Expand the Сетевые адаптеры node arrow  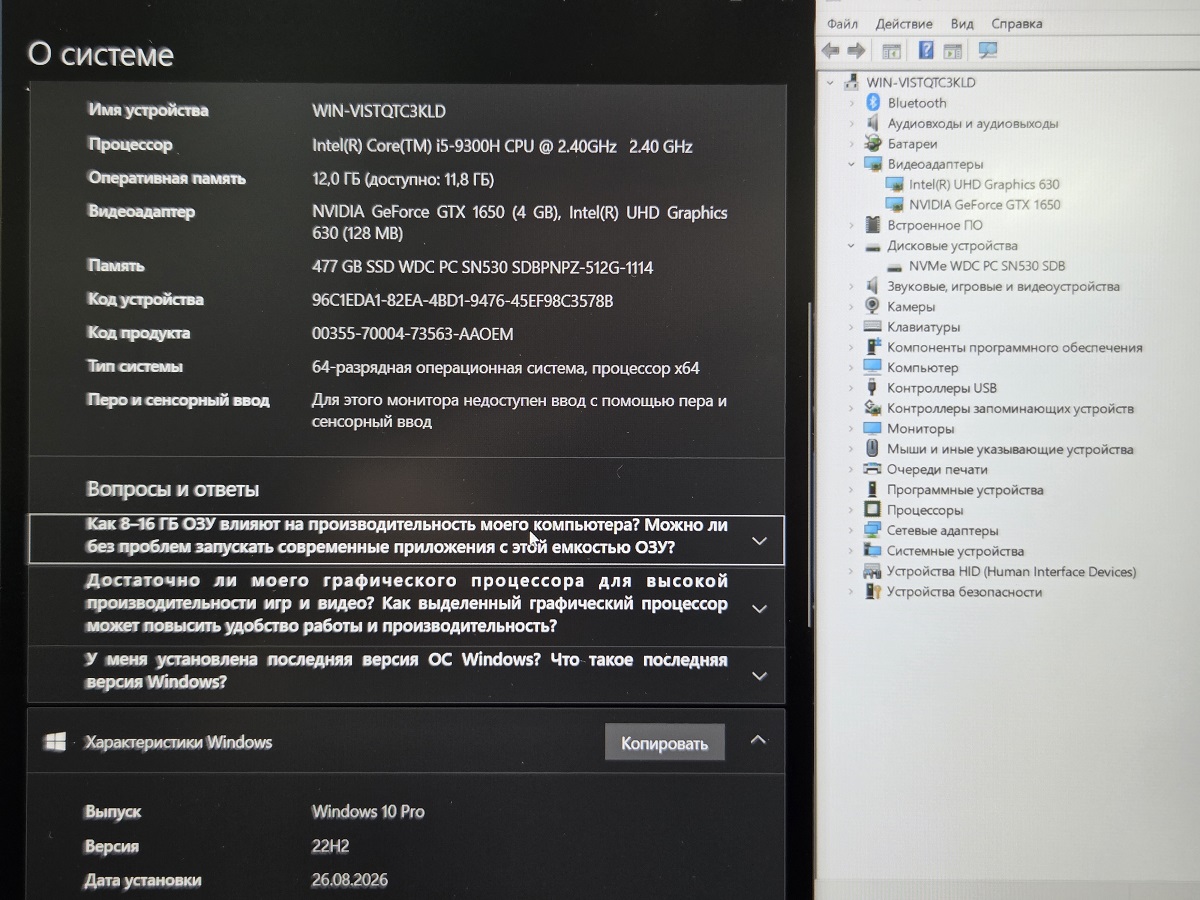pos(851,531)
